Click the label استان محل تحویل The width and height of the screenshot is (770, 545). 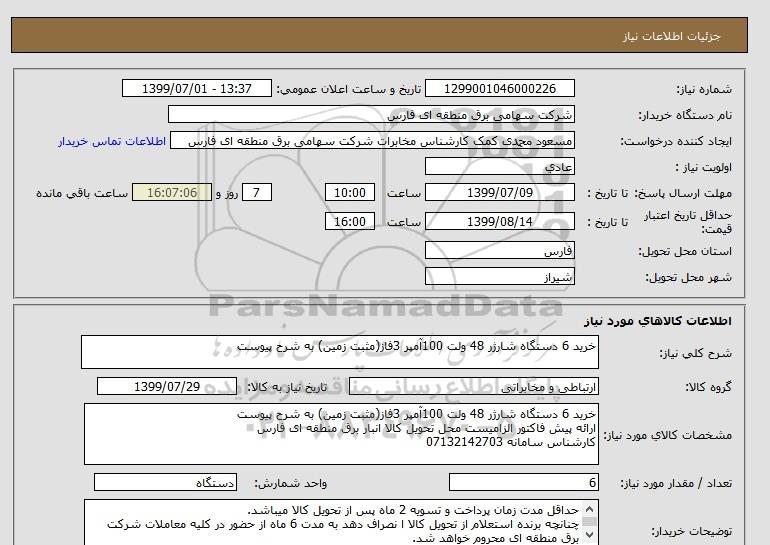pyautogui.click(x=685, y=251)
